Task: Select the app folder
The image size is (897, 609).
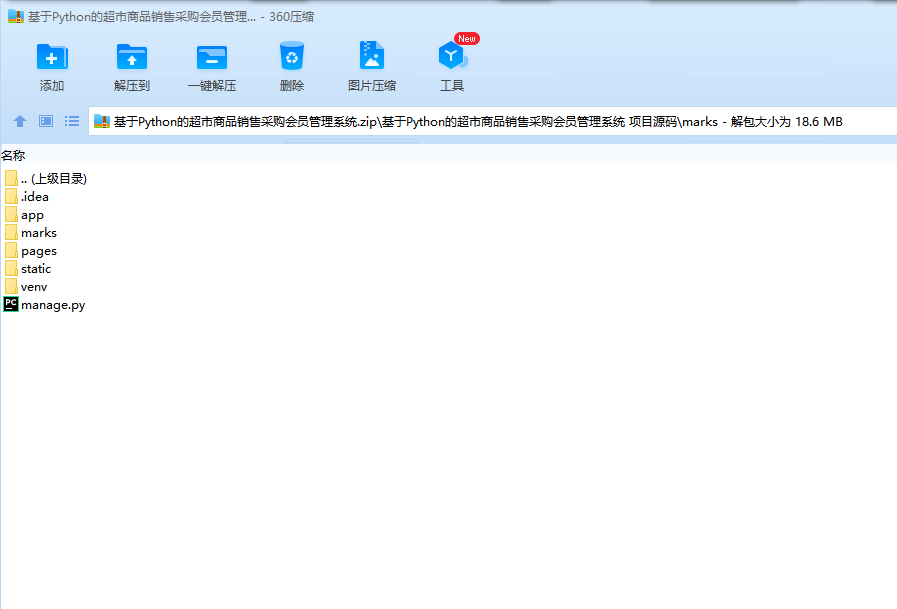Action: tap(24, 215)
